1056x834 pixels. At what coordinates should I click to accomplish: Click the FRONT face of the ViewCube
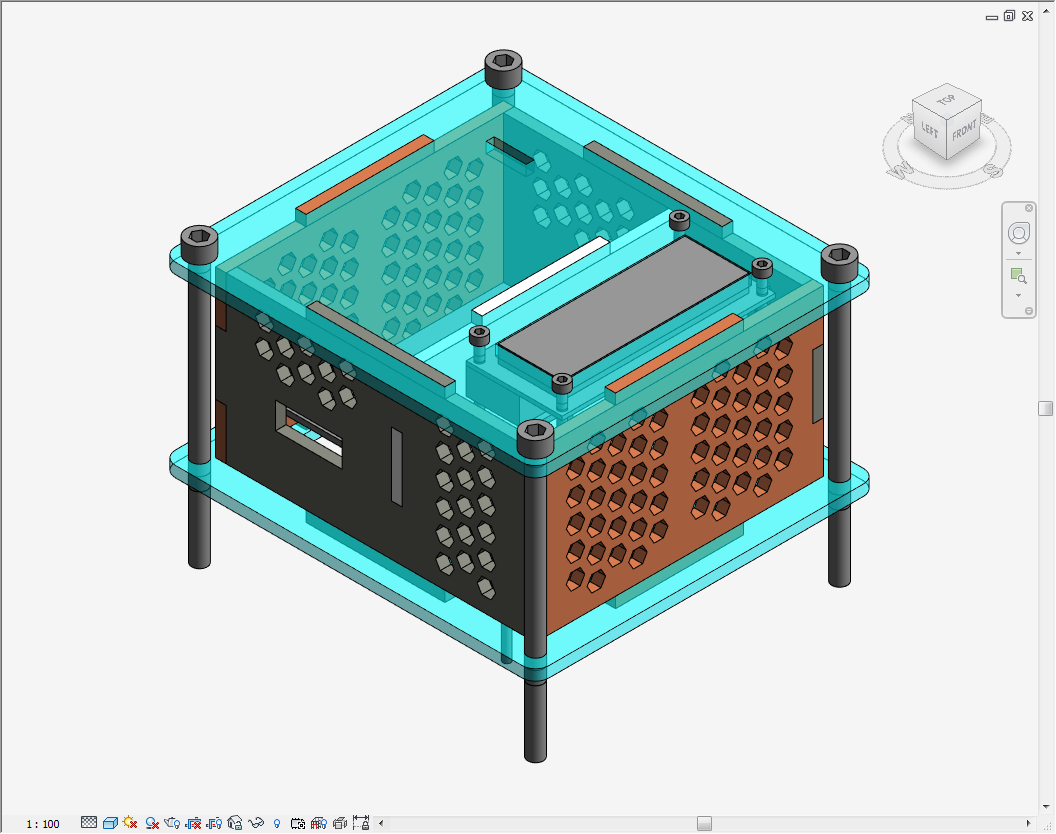pyautogui.click(x=963, y=130)
